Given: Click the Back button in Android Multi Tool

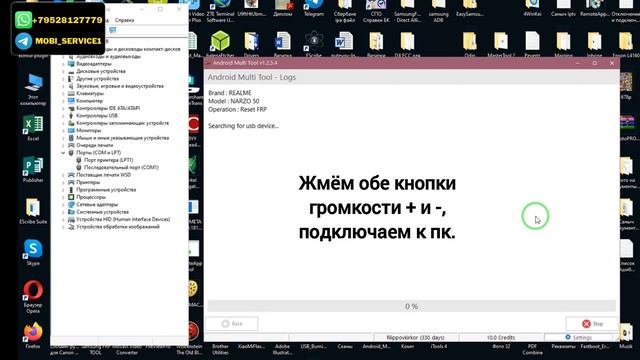Looking at the screenshot, I should [232, 324].
